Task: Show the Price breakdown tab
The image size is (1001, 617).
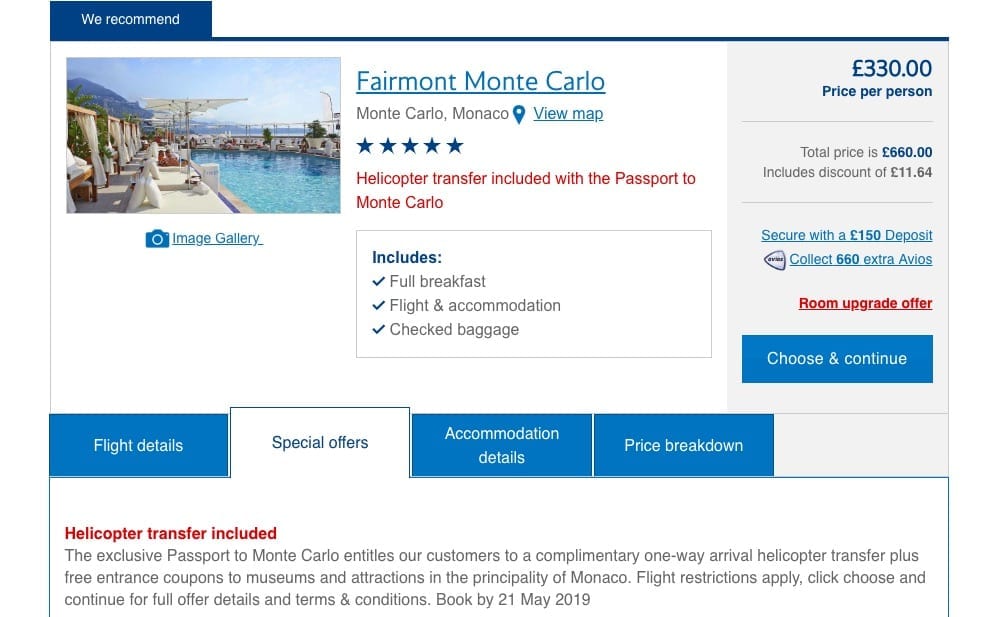Action: (x=683, y=446)
